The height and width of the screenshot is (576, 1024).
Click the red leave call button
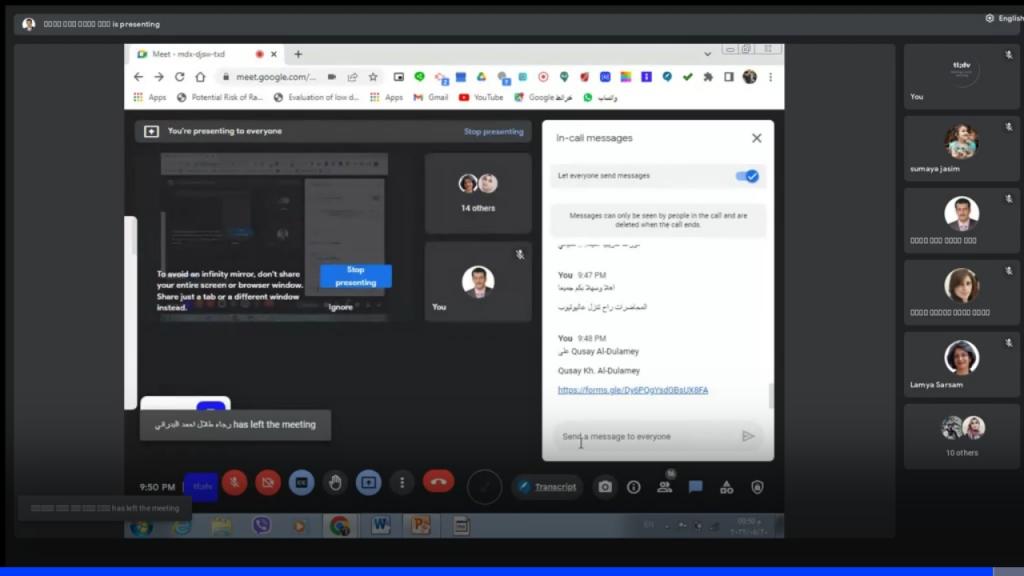[438, 482]
